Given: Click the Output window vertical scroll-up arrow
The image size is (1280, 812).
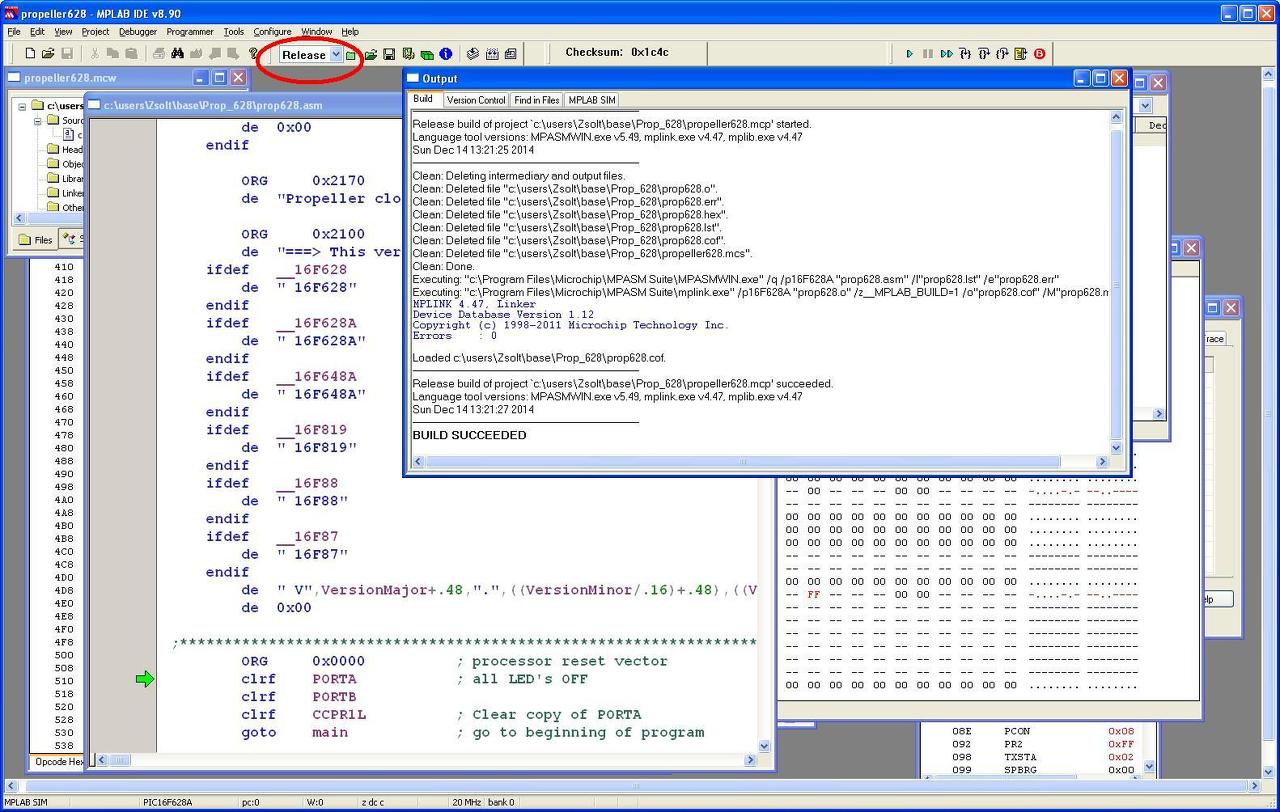Looking at the screenshot, I should click(x=1117, y=118).
